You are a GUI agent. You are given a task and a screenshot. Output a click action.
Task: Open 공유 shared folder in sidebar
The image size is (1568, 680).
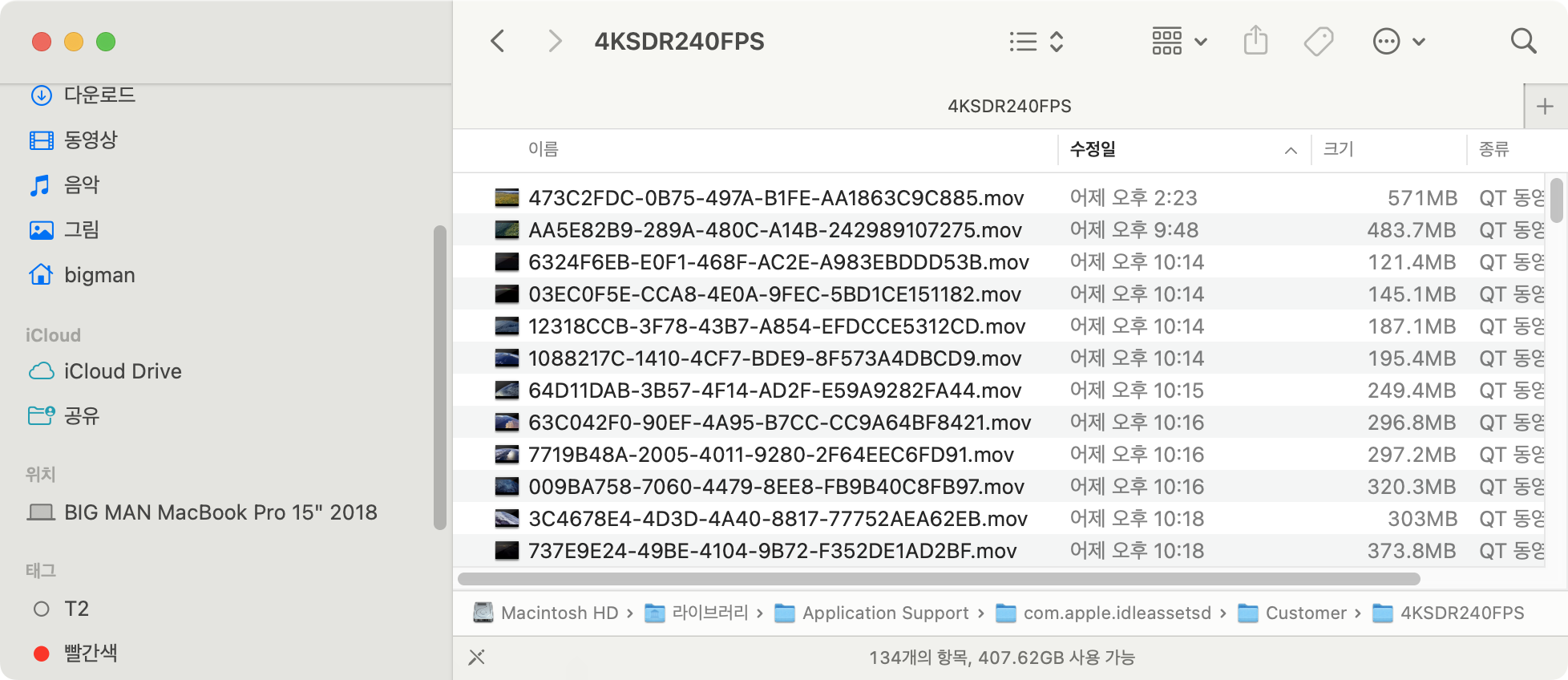click(x=82, y=415)
